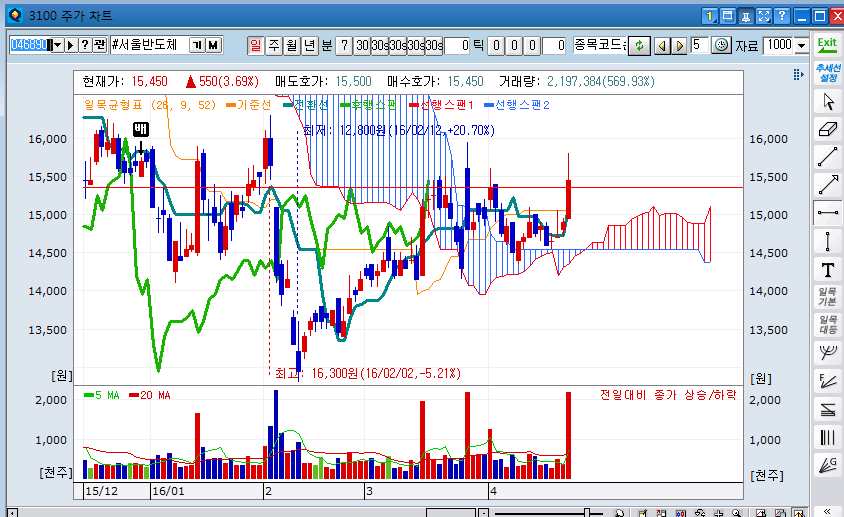
Task: Select the arrow pointer tool
Action: tap(827, 101)
